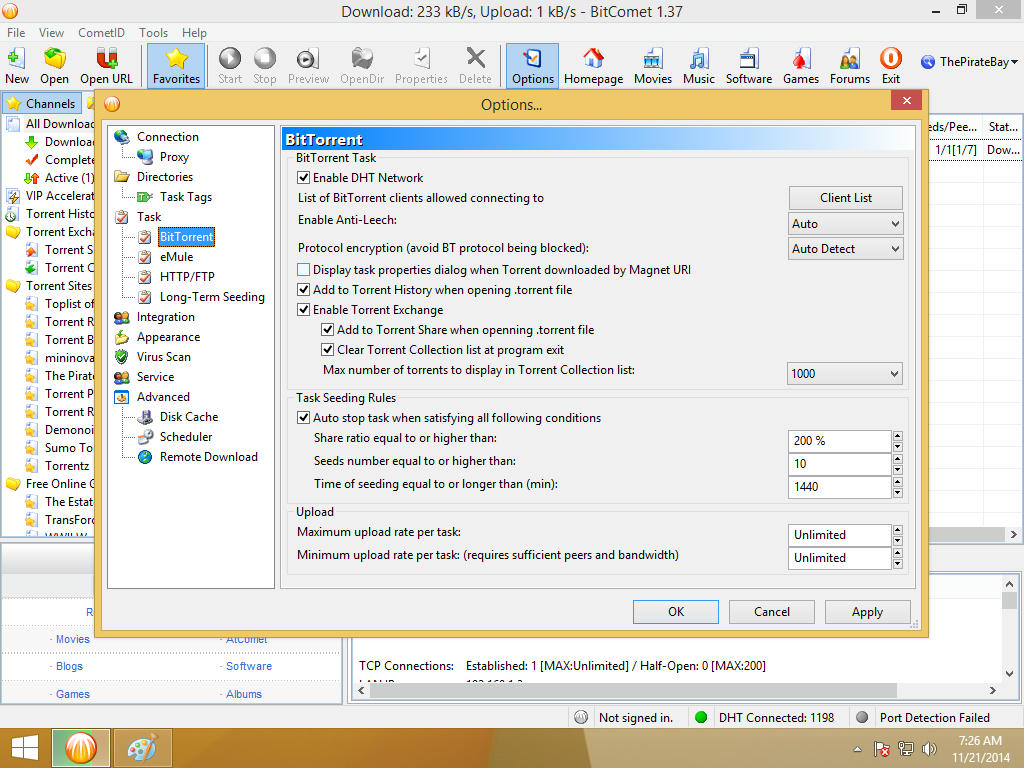Screen dimensions: 1024x768
Task: Toggle Enable DHT Network checkbox
Action: tap(303, 178)
